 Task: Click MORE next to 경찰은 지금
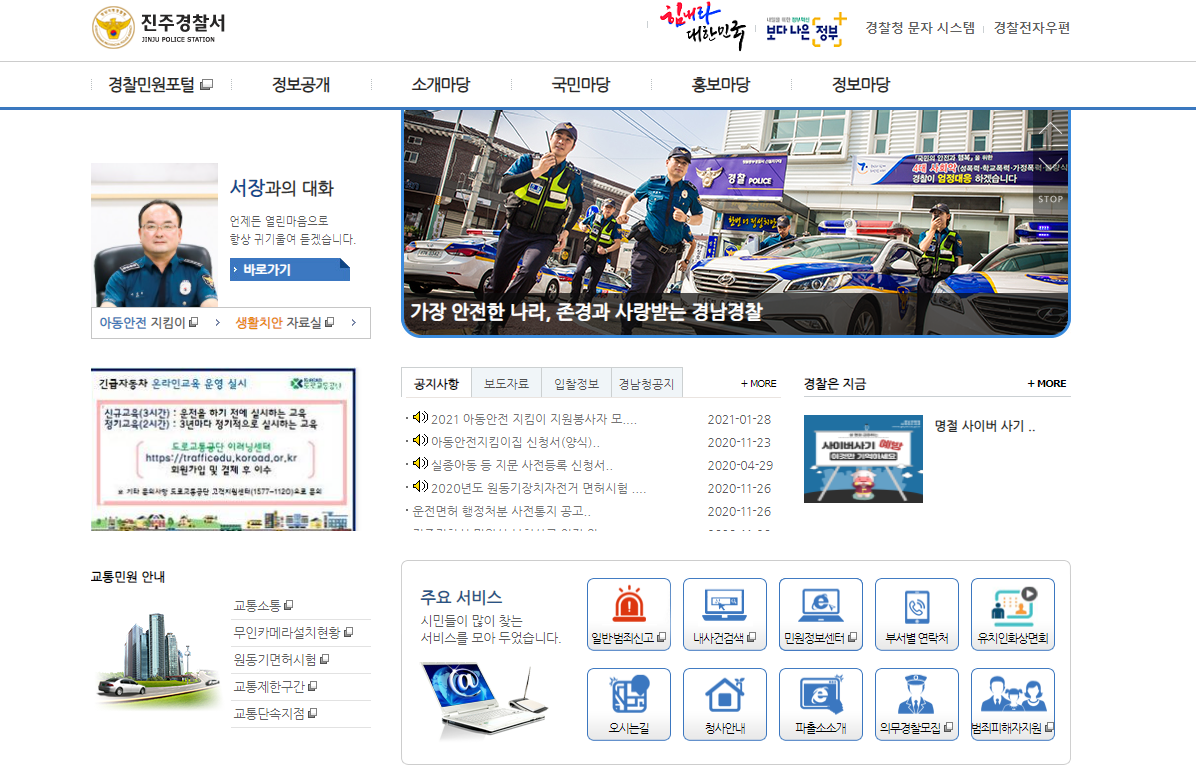click(1046, 384)
